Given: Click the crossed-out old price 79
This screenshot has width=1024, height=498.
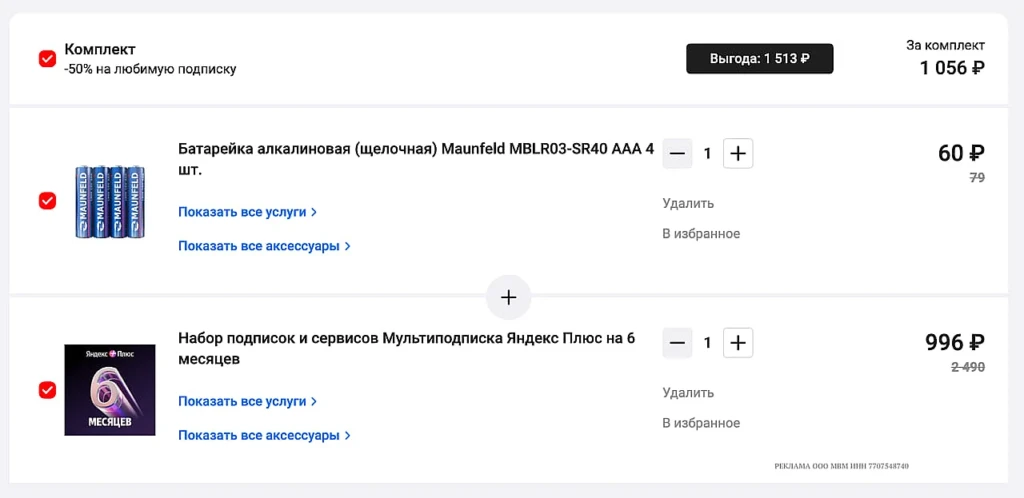Looking at the screenshot, I should click(x=977, y=178).
